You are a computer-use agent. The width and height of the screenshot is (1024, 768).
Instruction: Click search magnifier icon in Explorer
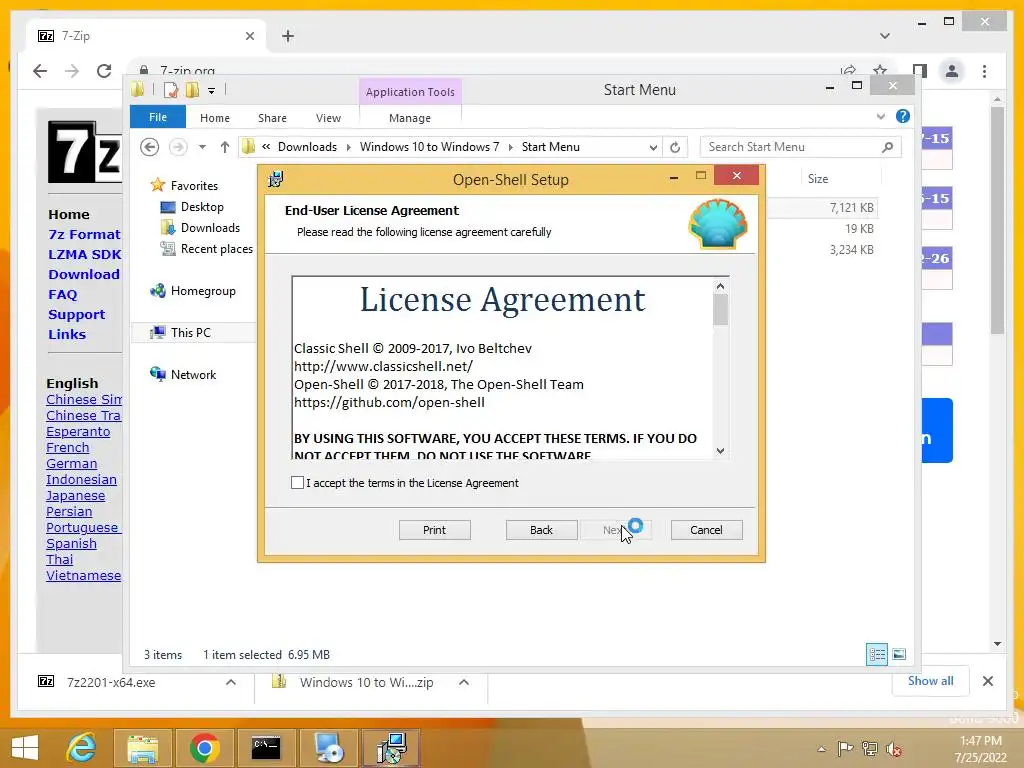point(887,147)
